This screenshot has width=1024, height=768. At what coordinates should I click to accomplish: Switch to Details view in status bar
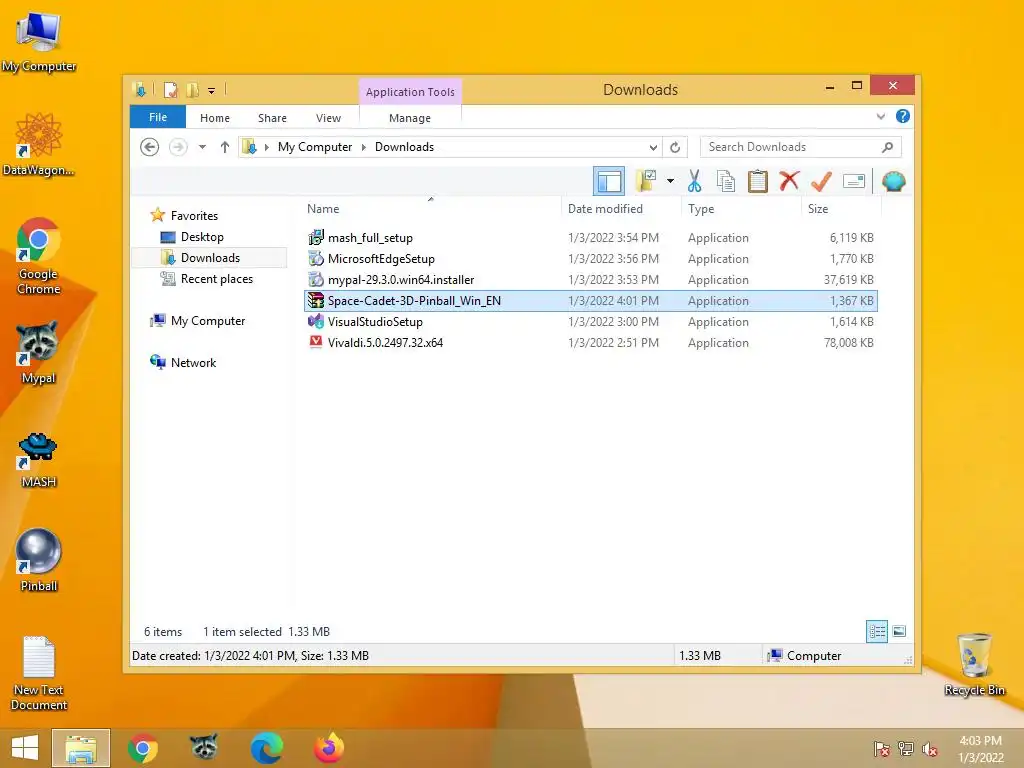coord(876,632)
